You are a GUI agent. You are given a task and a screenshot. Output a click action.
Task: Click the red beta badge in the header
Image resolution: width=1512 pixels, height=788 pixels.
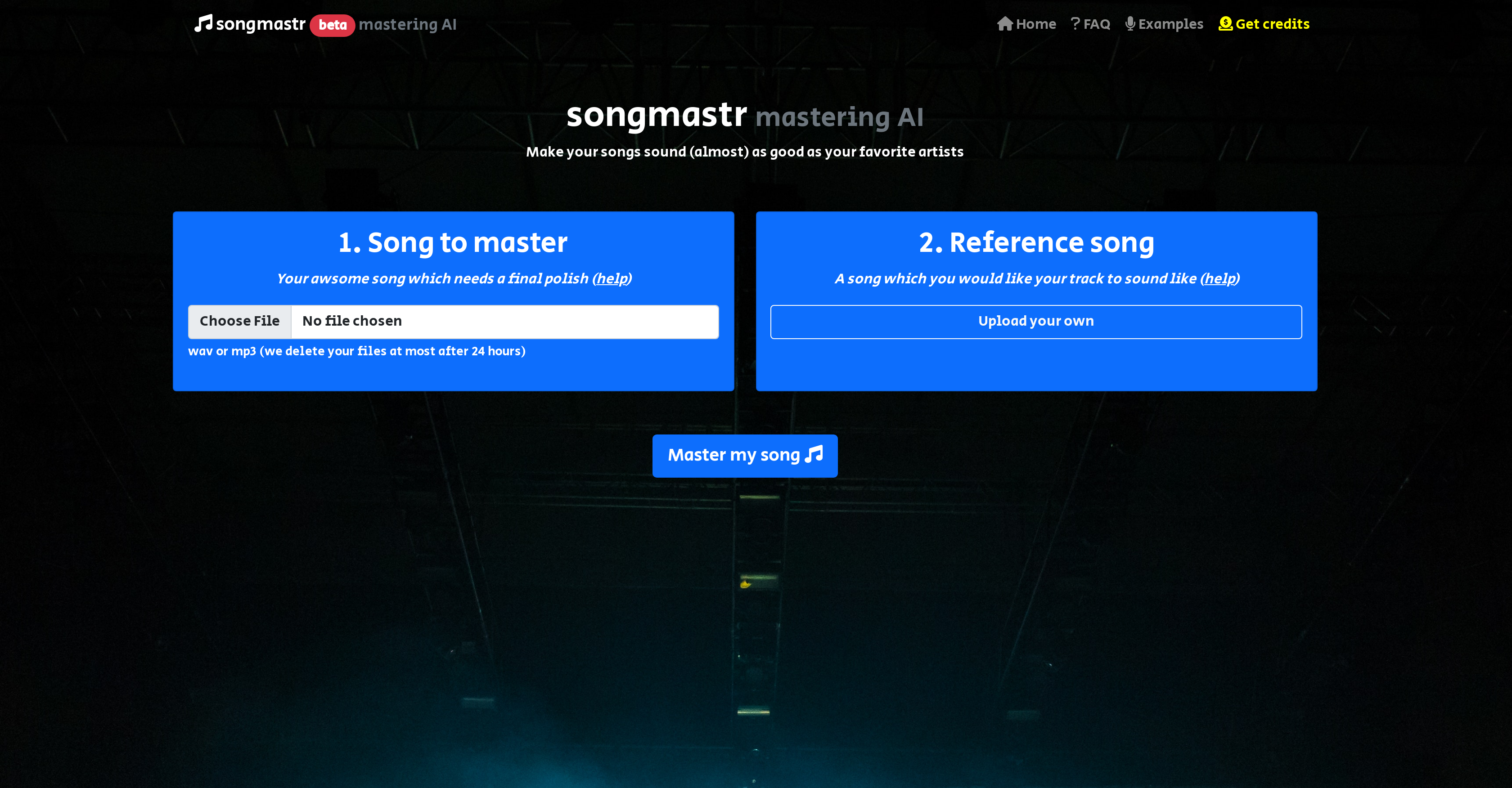pyautogui.click(x=333, y=25)
